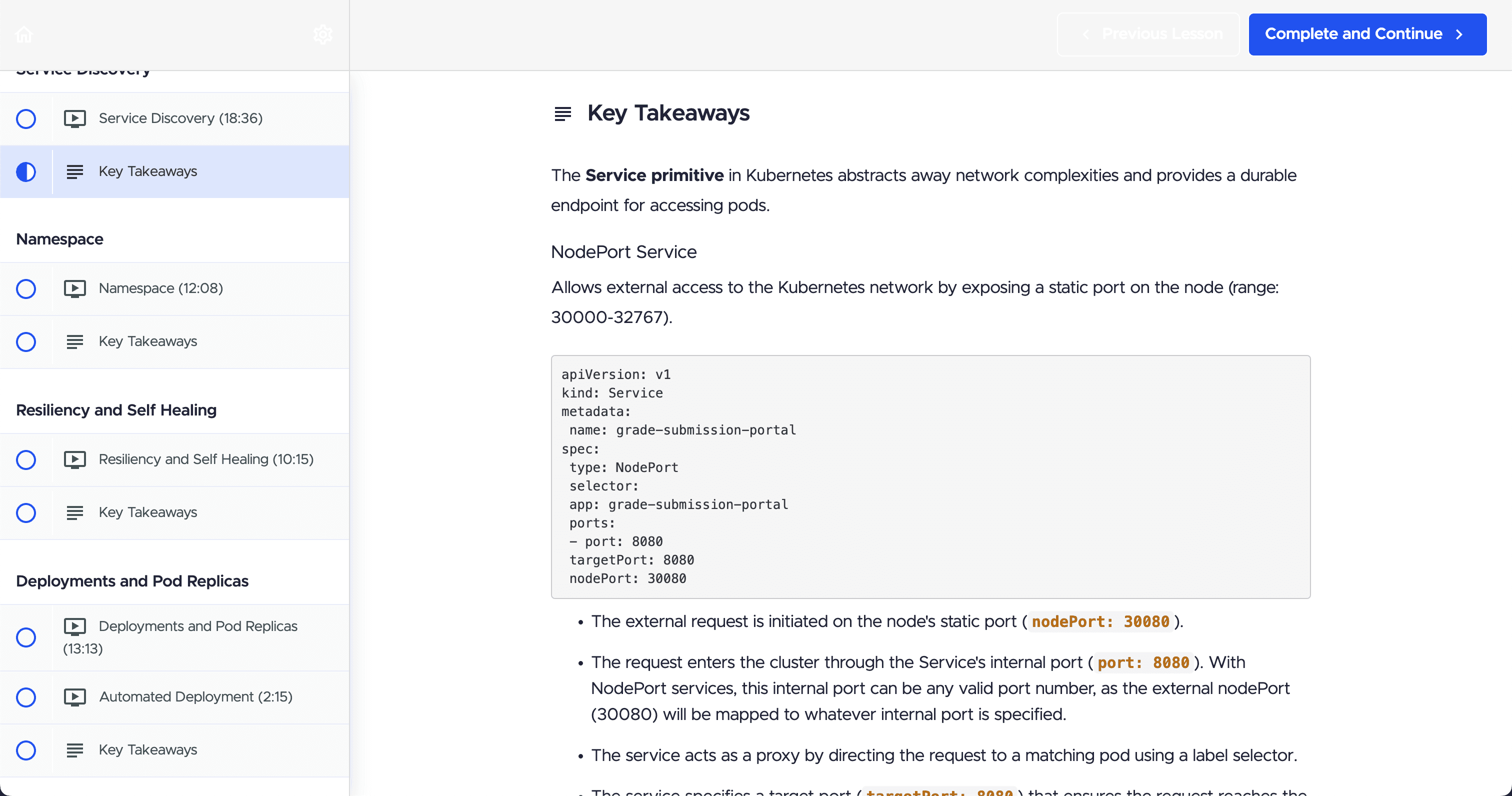Click the right chevron on Complete and Continue
The width and height of the screenshot is (1512, 796).
coord(1459,34)
